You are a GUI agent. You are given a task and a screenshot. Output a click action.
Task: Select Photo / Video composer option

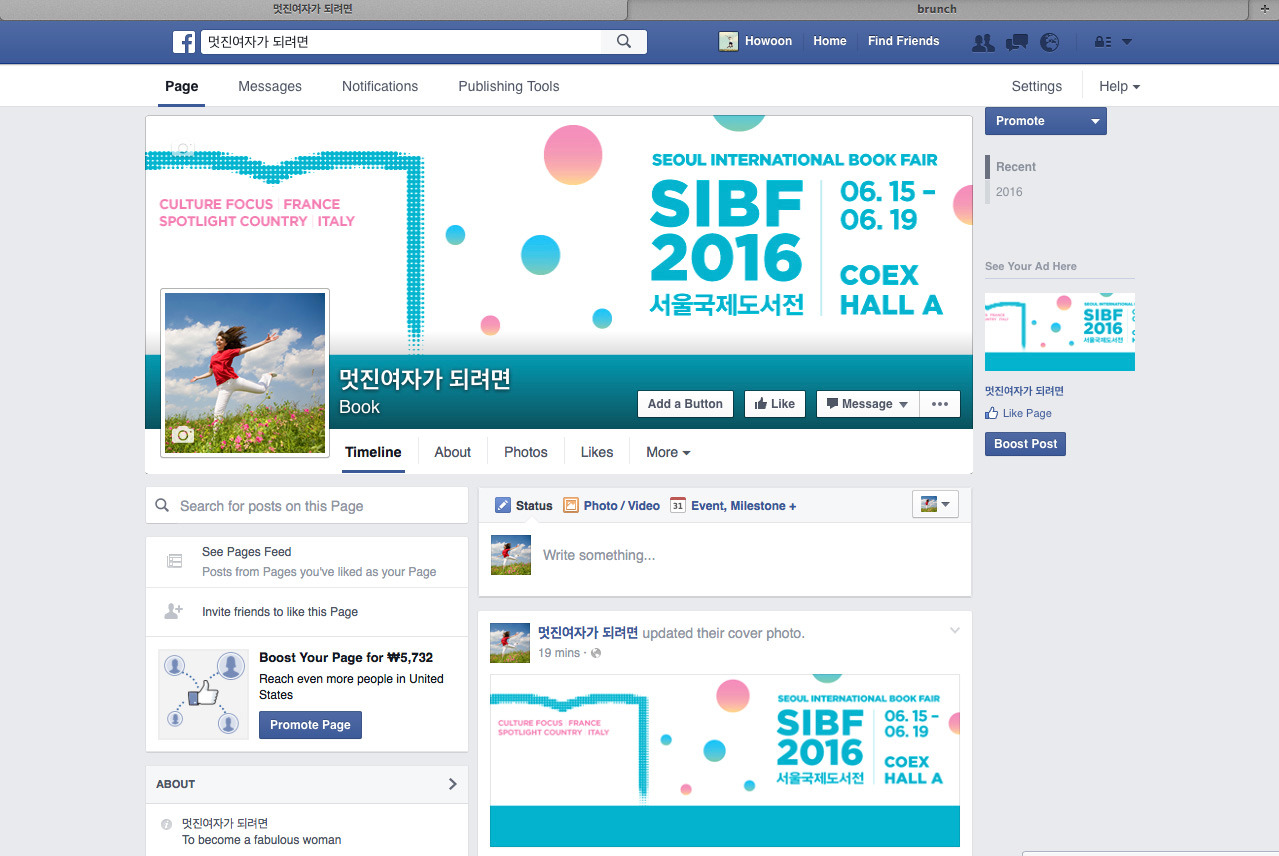point(611,506)
